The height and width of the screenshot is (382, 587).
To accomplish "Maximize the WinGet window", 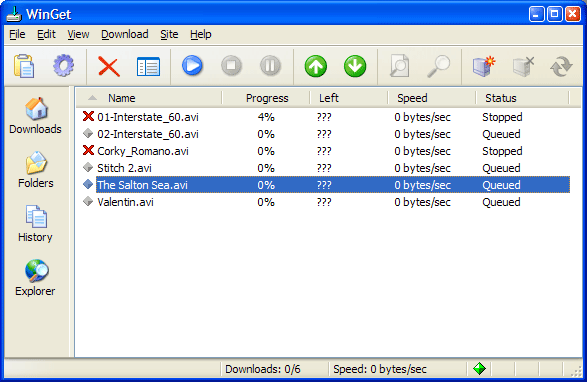I will [554, 14].
